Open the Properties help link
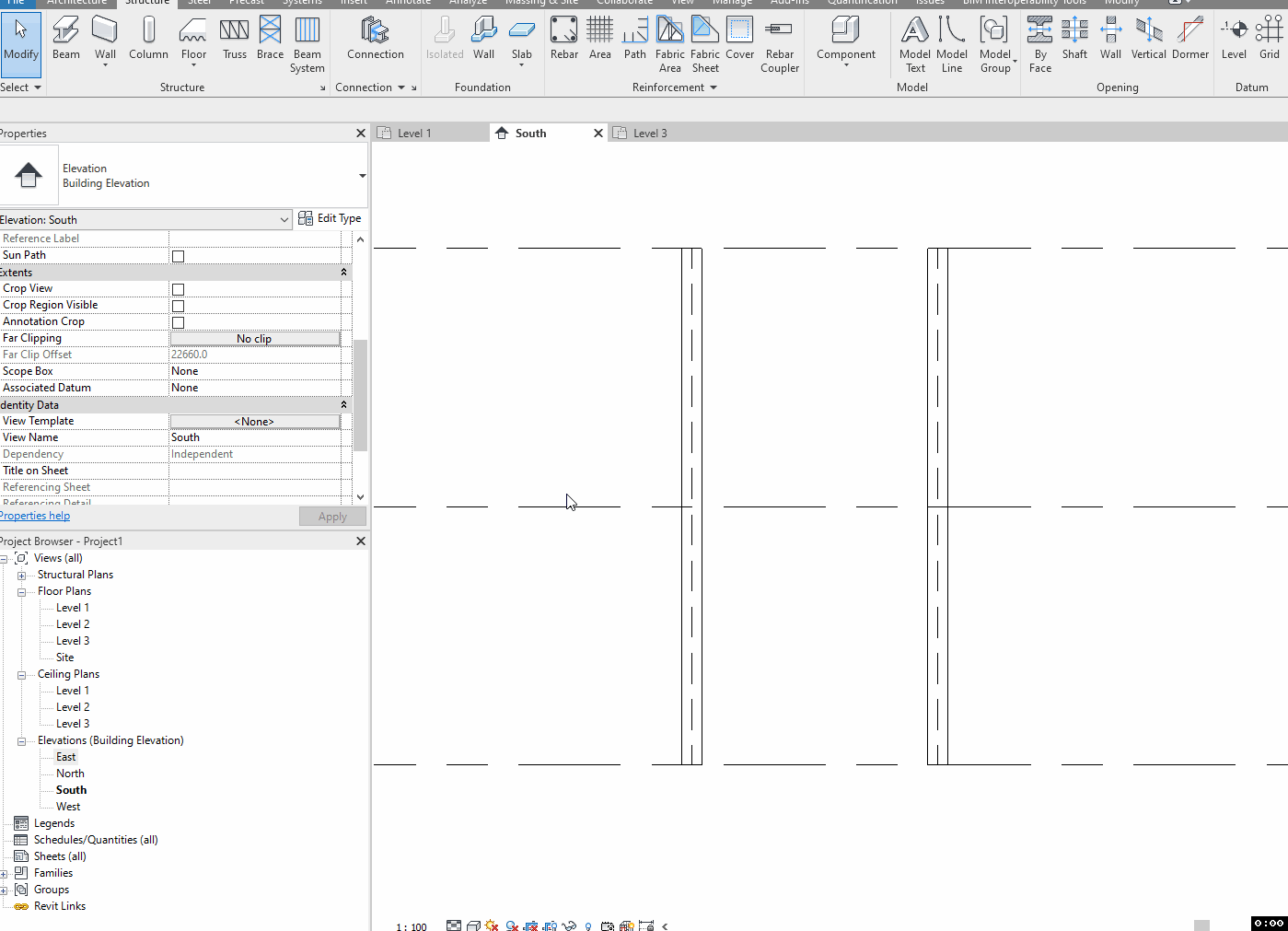Screen dimensions: 1288x931 (35, 515)
